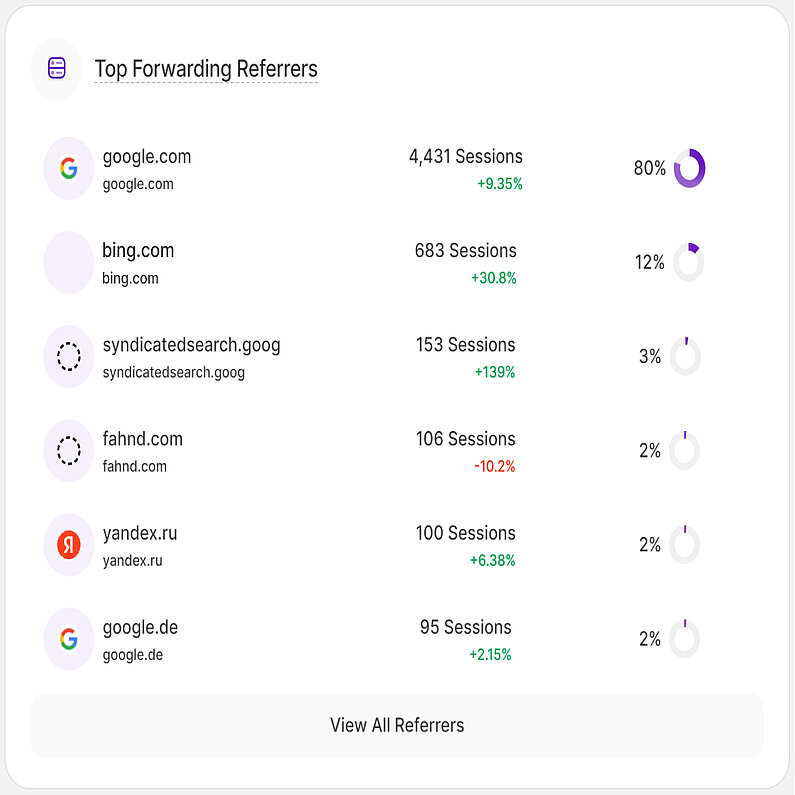Click the Google logo for google.de
This screenshot has width=795, height=795.
click(x=68, y=639)
